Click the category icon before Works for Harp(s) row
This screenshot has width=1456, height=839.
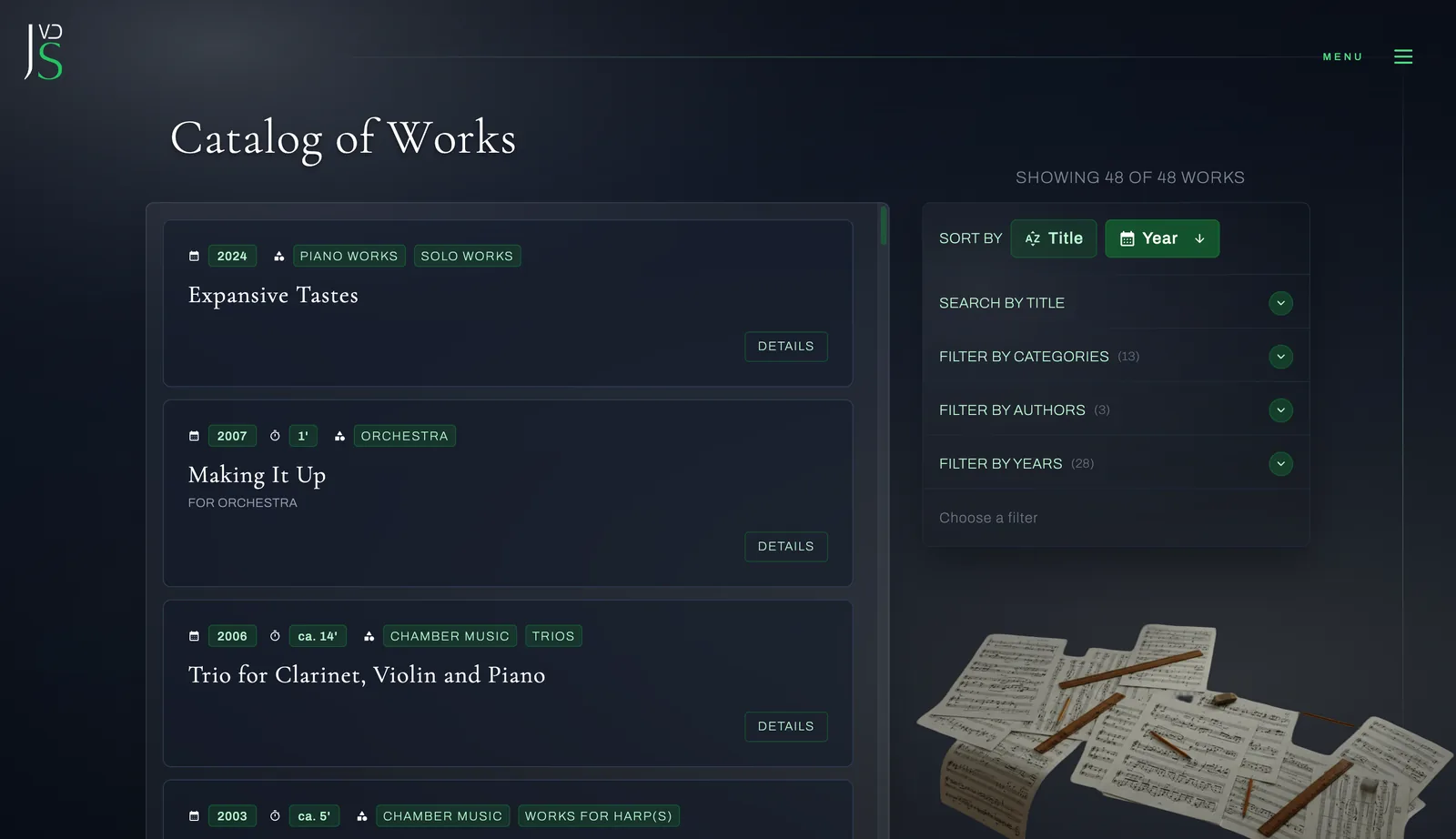click(x=362, y=817)
